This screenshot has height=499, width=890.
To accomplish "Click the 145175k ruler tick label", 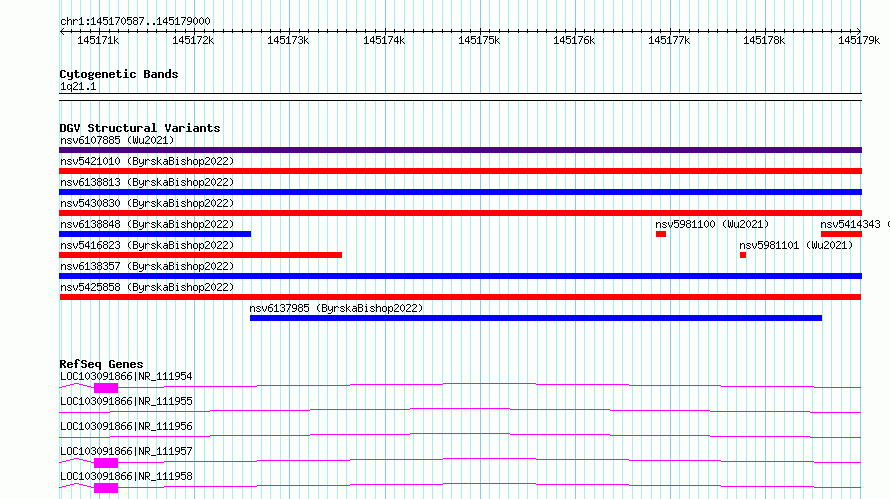I will point(479,40).
